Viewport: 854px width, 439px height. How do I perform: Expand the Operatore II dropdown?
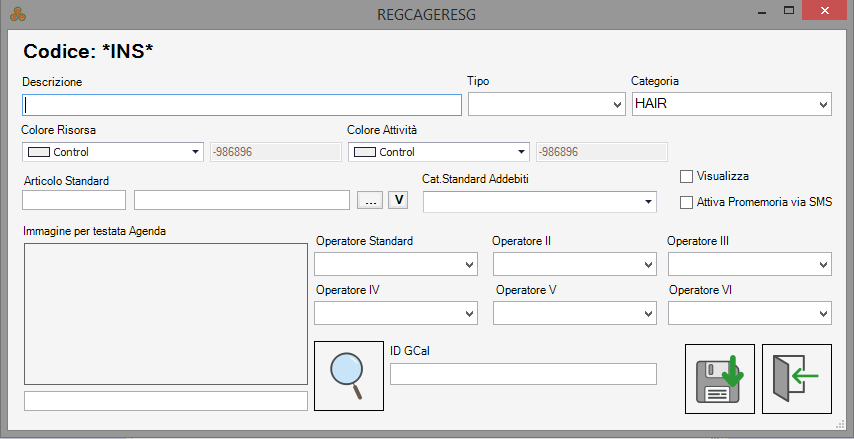point(574,264)
